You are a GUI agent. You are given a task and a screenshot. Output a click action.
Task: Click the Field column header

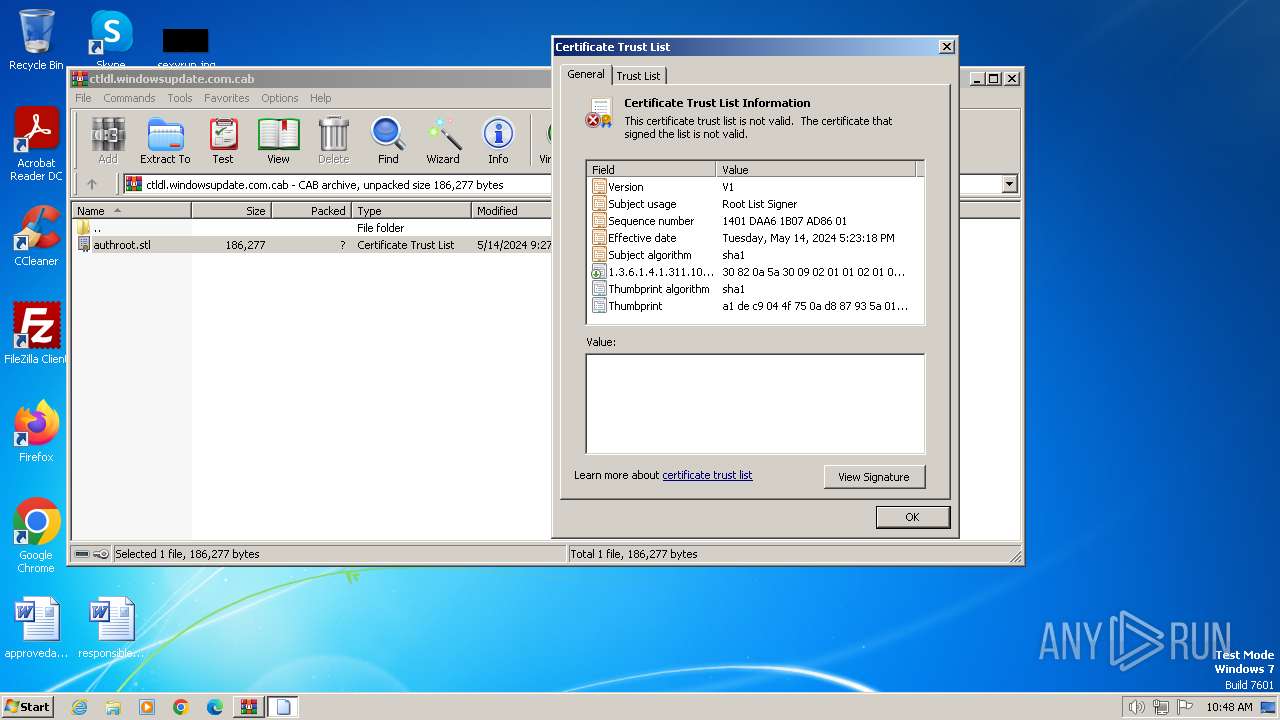pos(651,170)
